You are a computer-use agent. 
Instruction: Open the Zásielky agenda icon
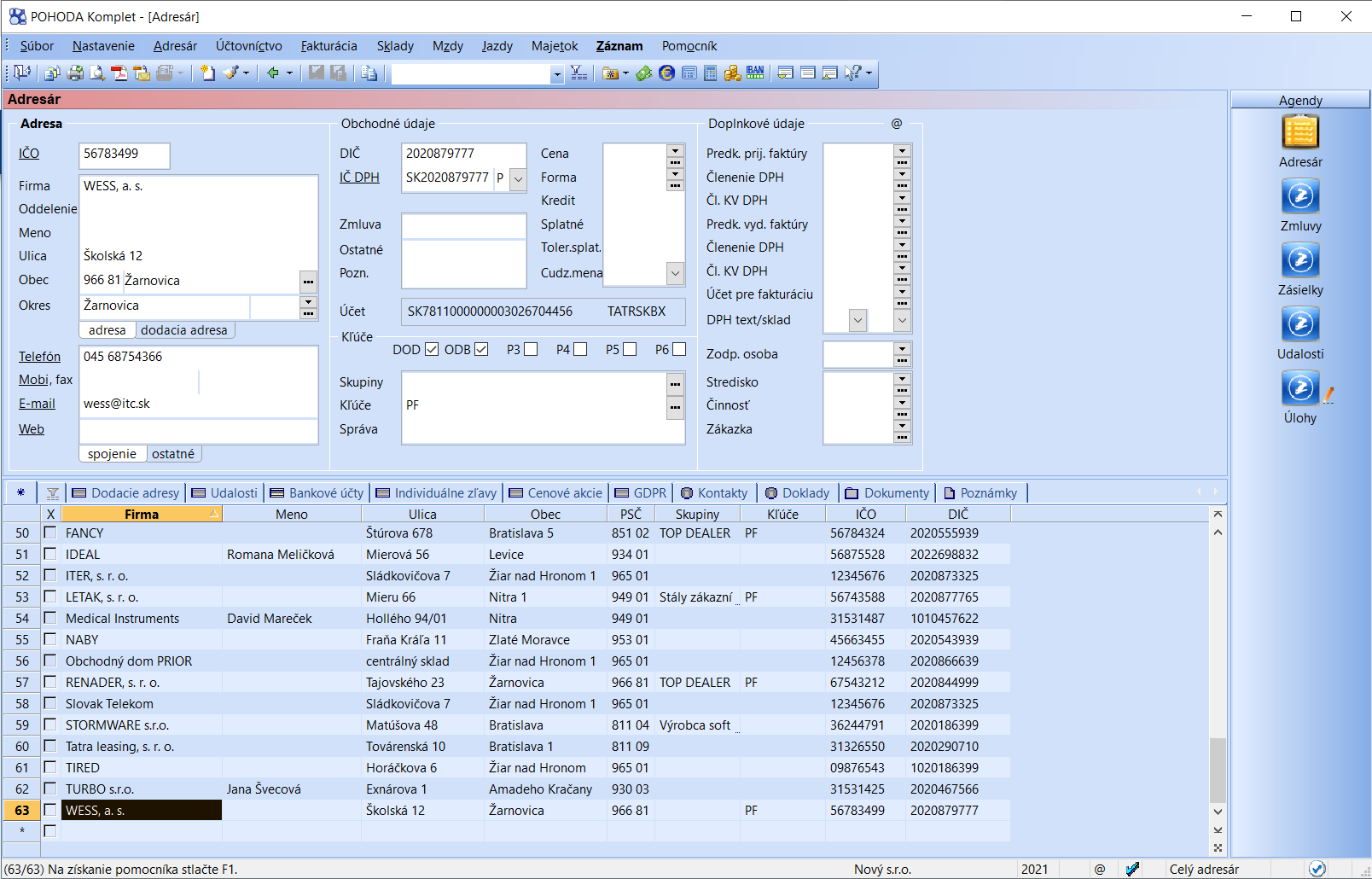[x=1300, y=260]
